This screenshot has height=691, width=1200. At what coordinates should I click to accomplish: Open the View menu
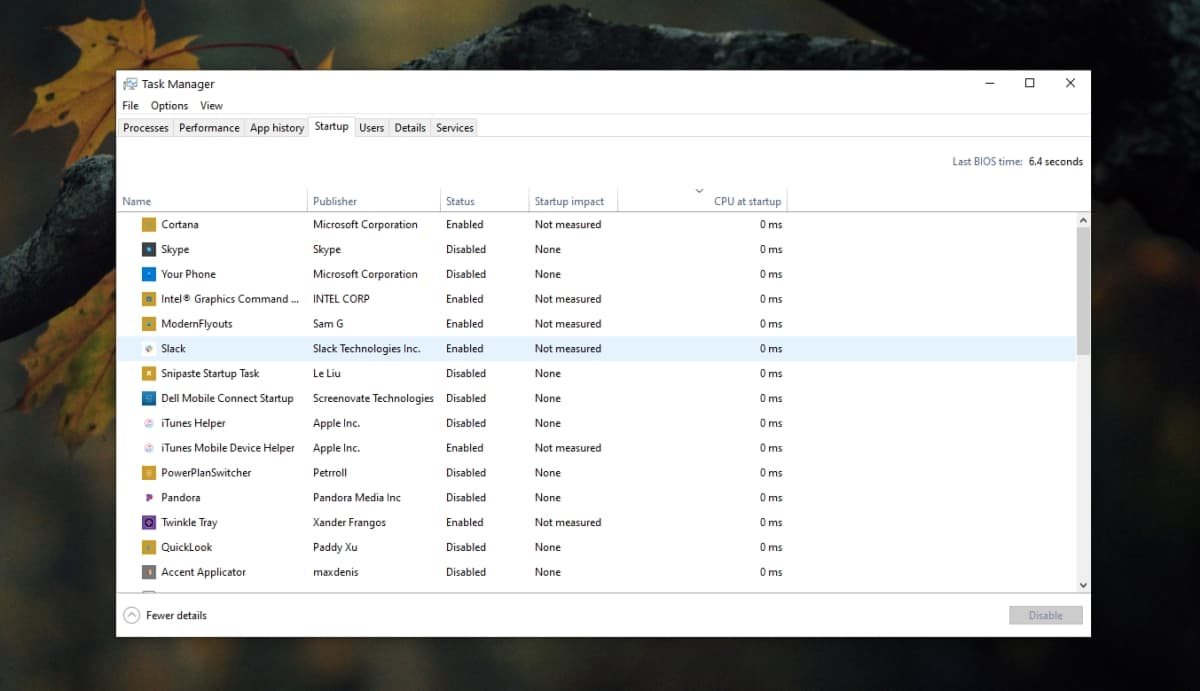(x=211, y=106)
